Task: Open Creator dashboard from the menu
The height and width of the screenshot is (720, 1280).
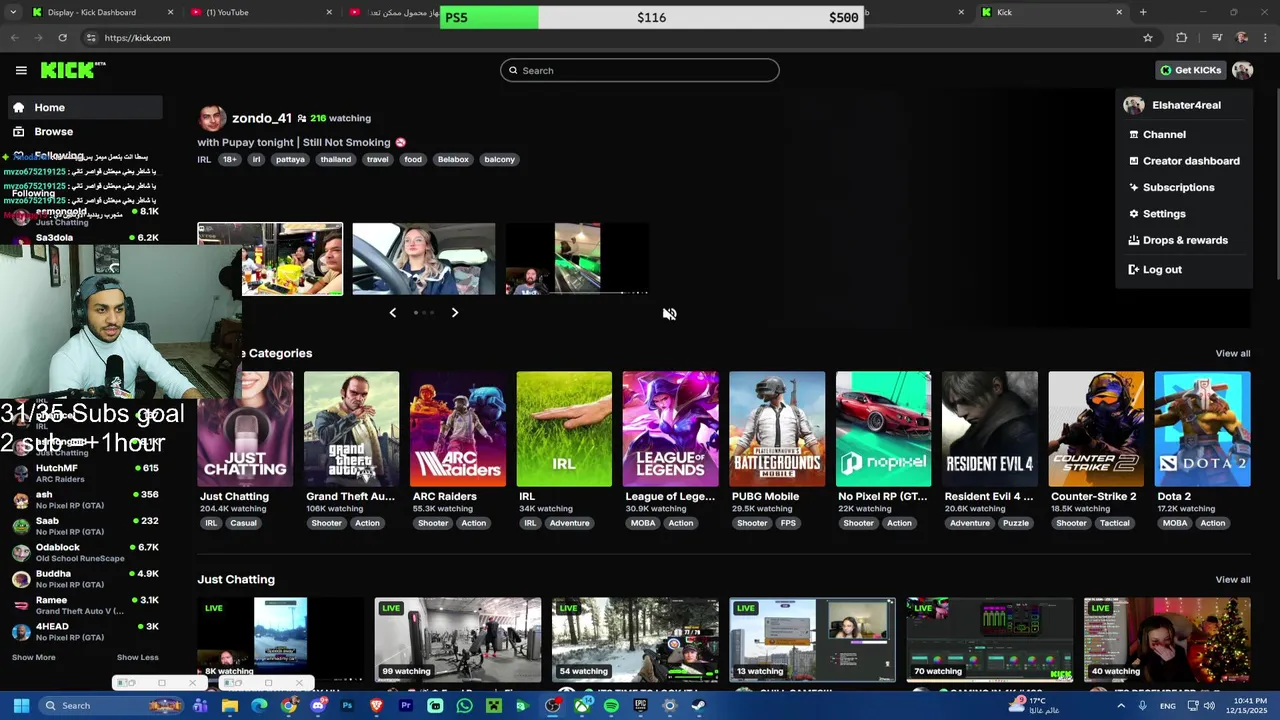Action: pos(1184,161)
